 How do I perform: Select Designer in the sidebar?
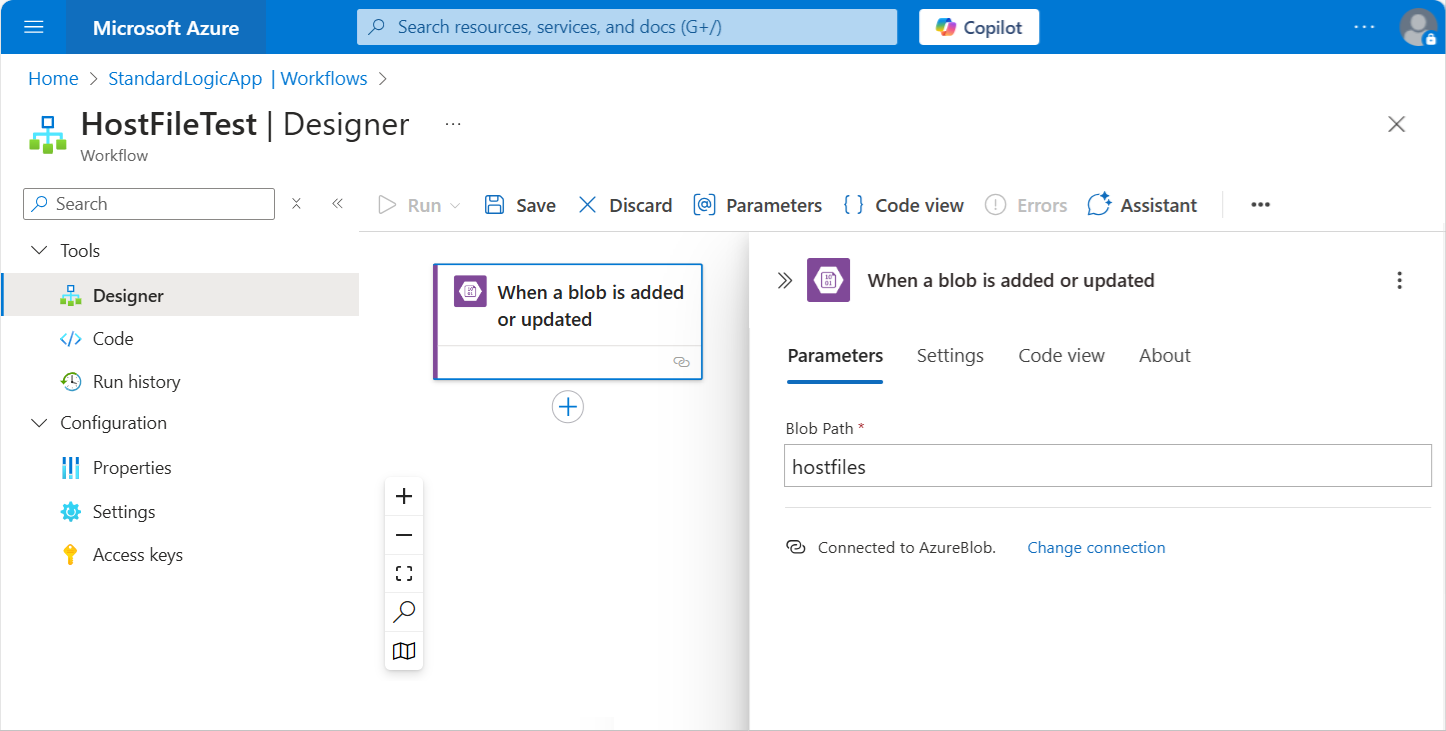point(180,295)
